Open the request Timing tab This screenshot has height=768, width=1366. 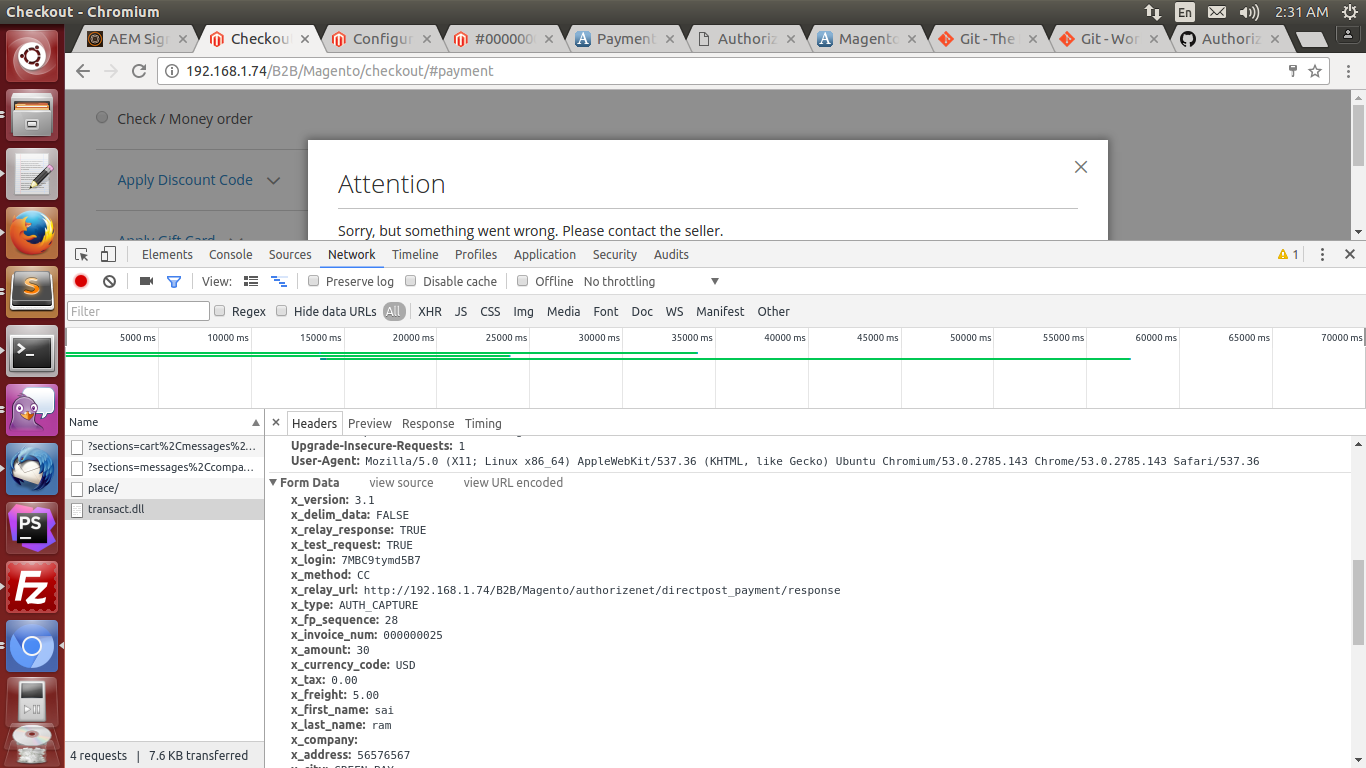(x=483, y=424)
